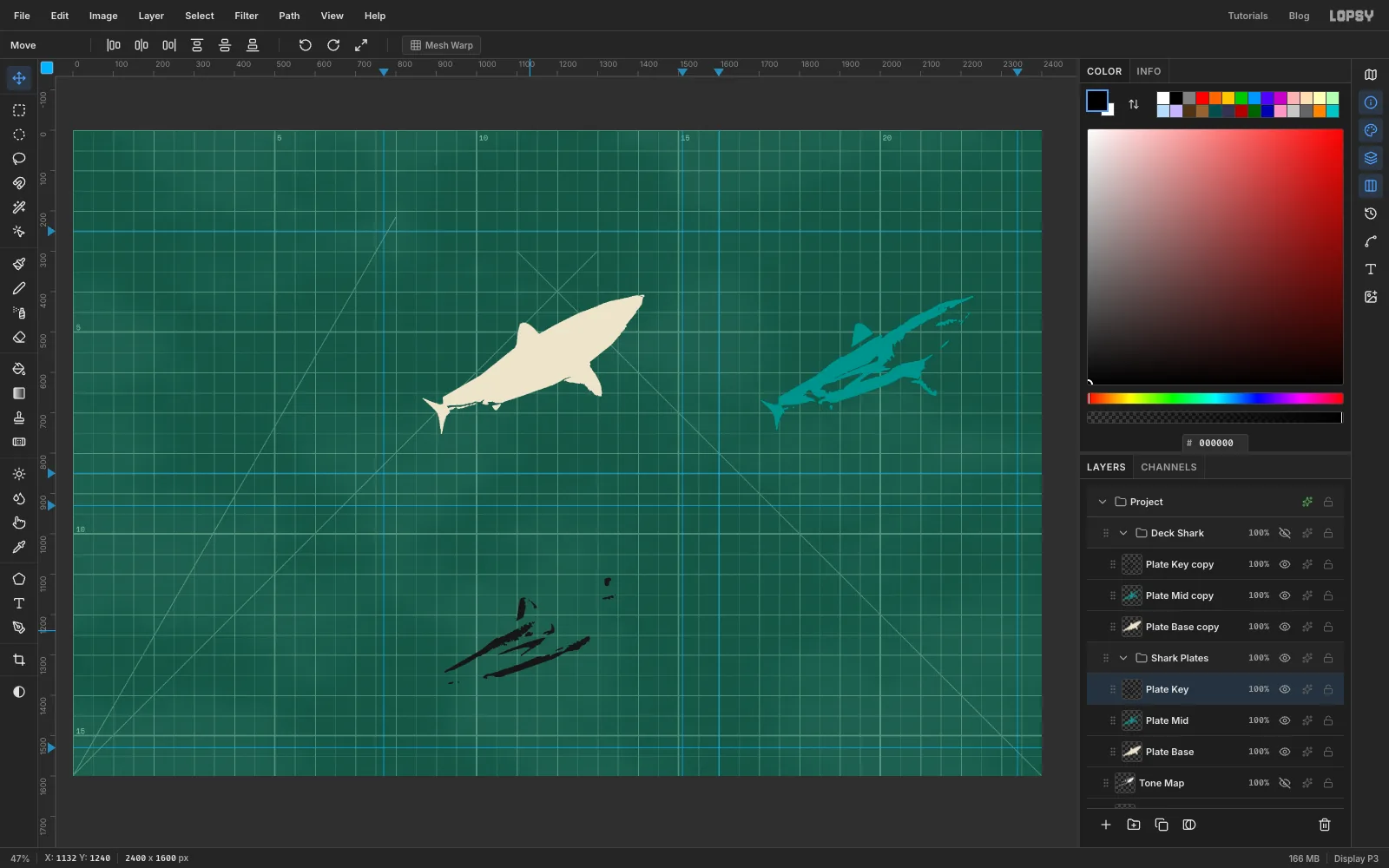Viewport: 1389px width, 868px height.
Task: Click the hue spectrum slider
Action: (x=1215, y=398)
